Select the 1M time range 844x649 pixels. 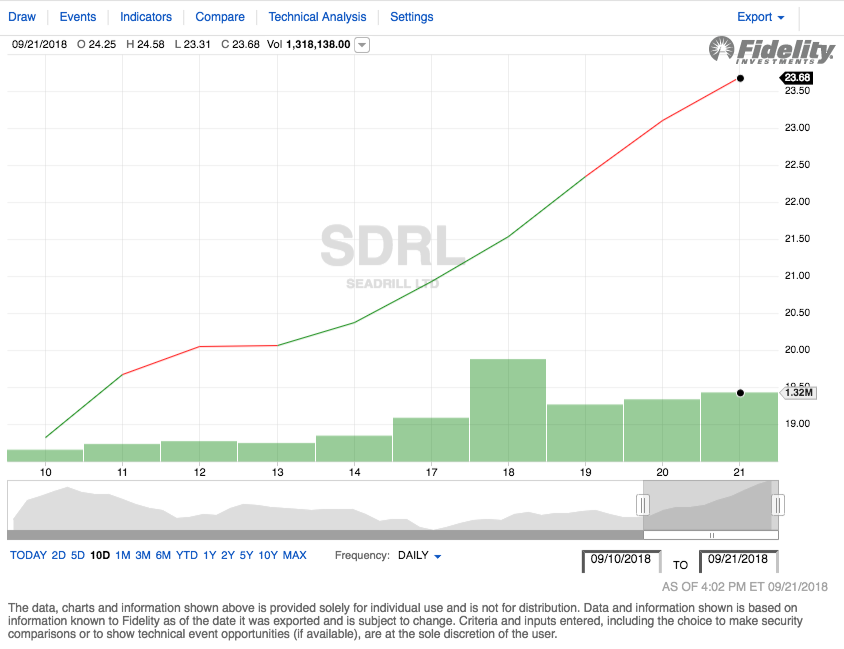click(123, 555)
